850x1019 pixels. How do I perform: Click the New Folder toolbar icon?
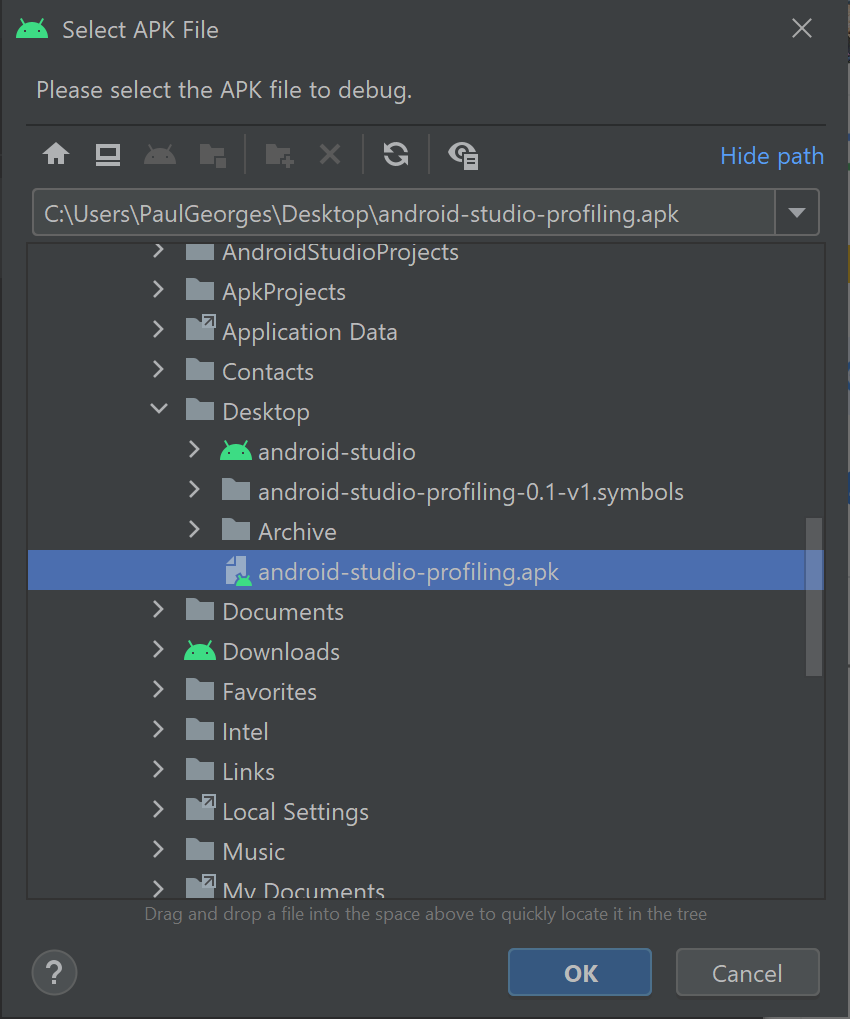(x=279, y=155)
